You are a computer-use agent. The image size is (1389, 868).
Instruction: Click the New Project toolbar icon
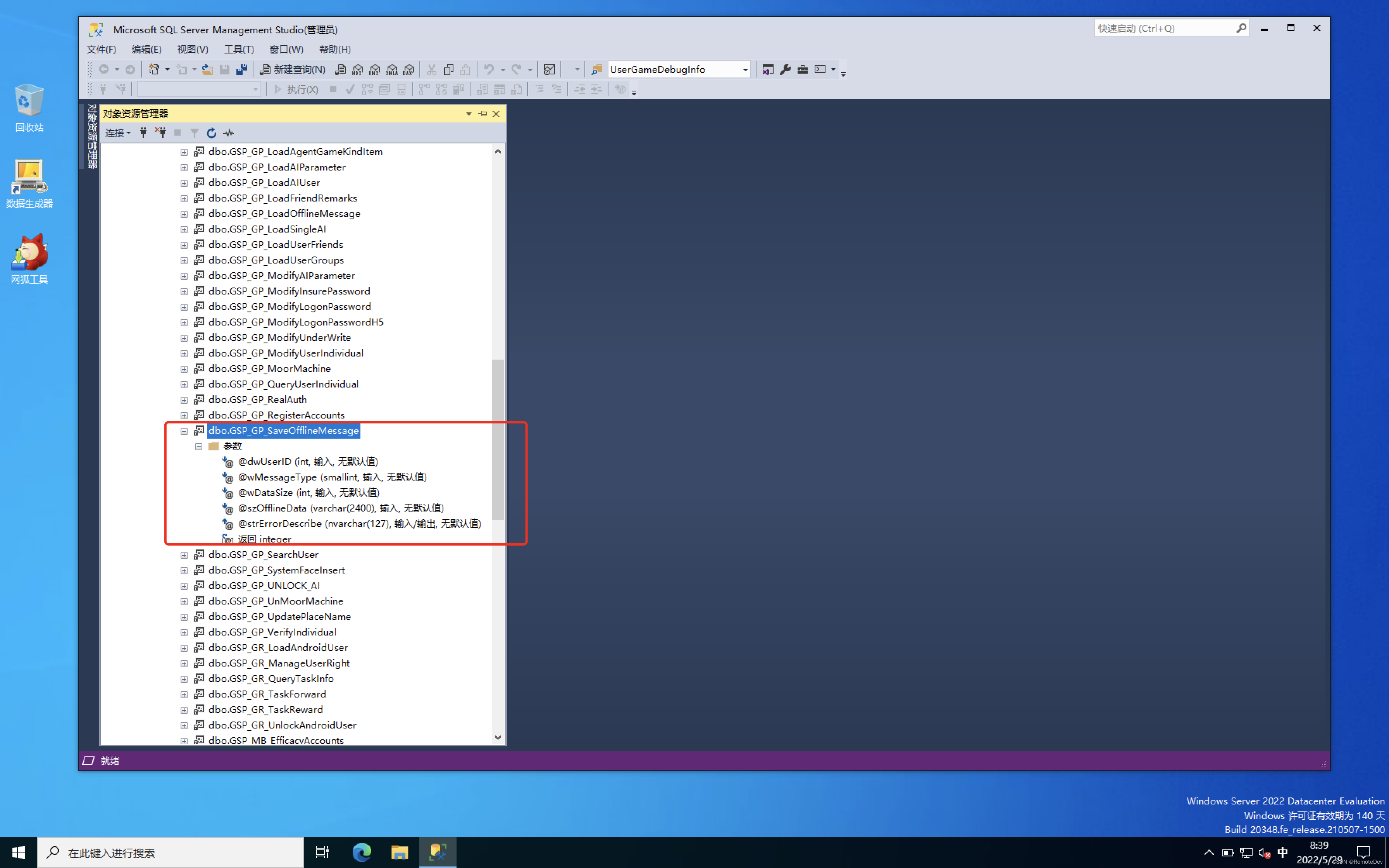[153, 69]
